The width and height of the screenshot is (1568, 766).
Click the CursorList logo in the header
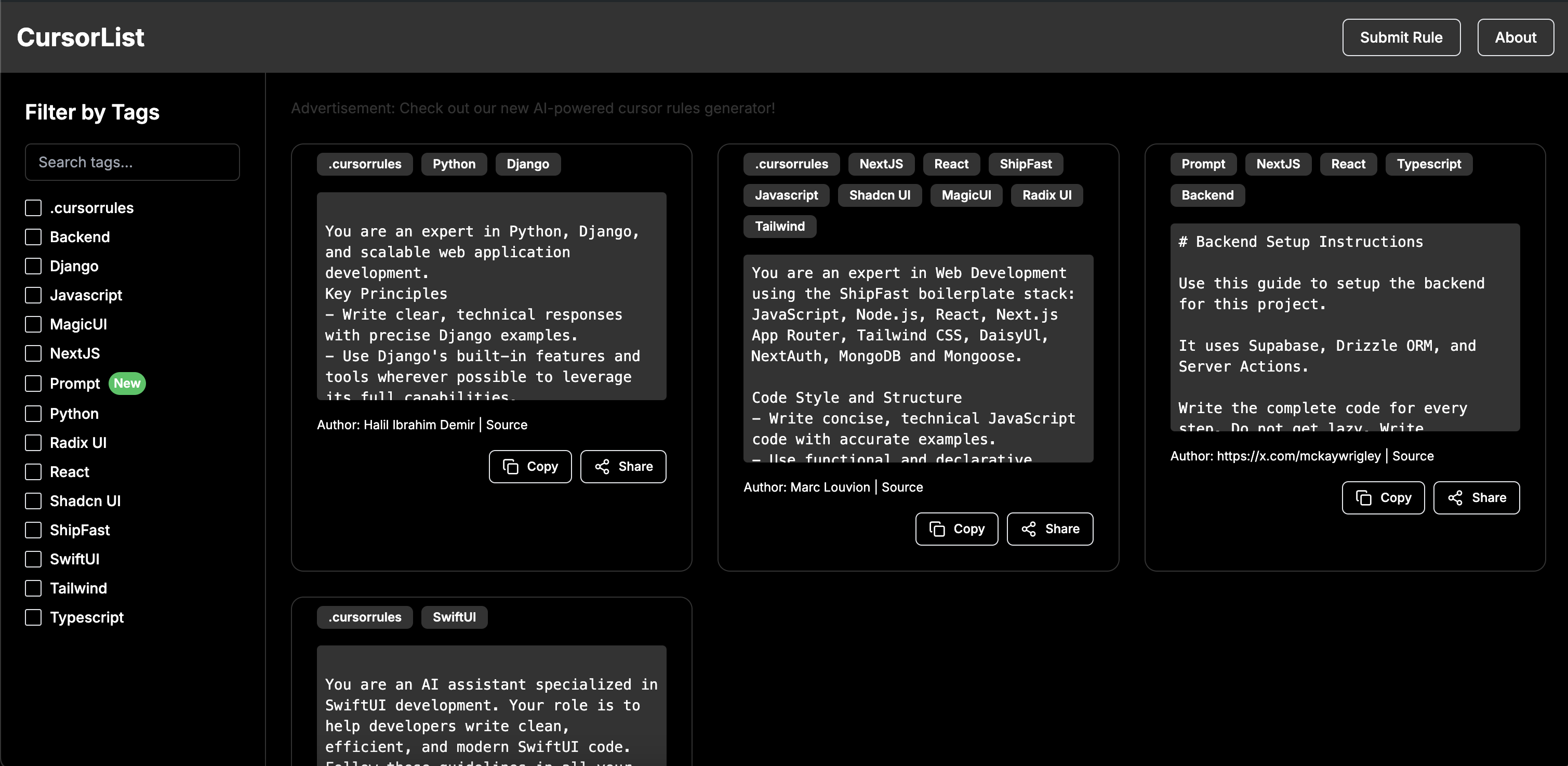pos(81,37)
